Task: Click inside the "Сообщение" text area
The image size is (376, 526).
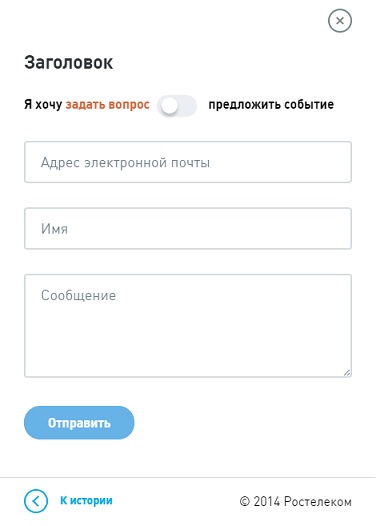Action: 188,326
